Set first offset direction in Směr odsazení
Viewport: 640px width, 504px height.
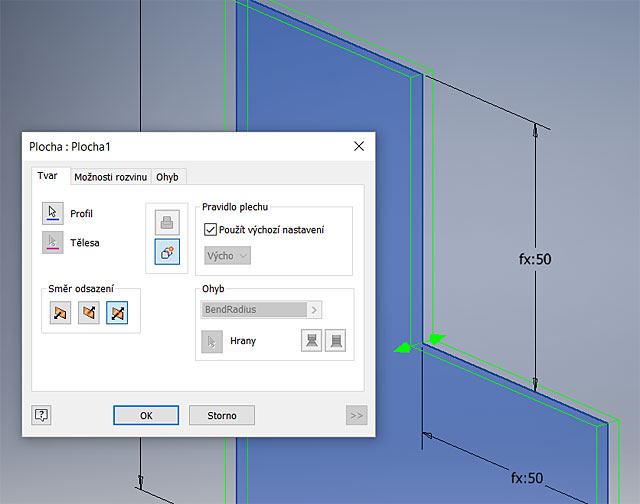pos(60,313)
